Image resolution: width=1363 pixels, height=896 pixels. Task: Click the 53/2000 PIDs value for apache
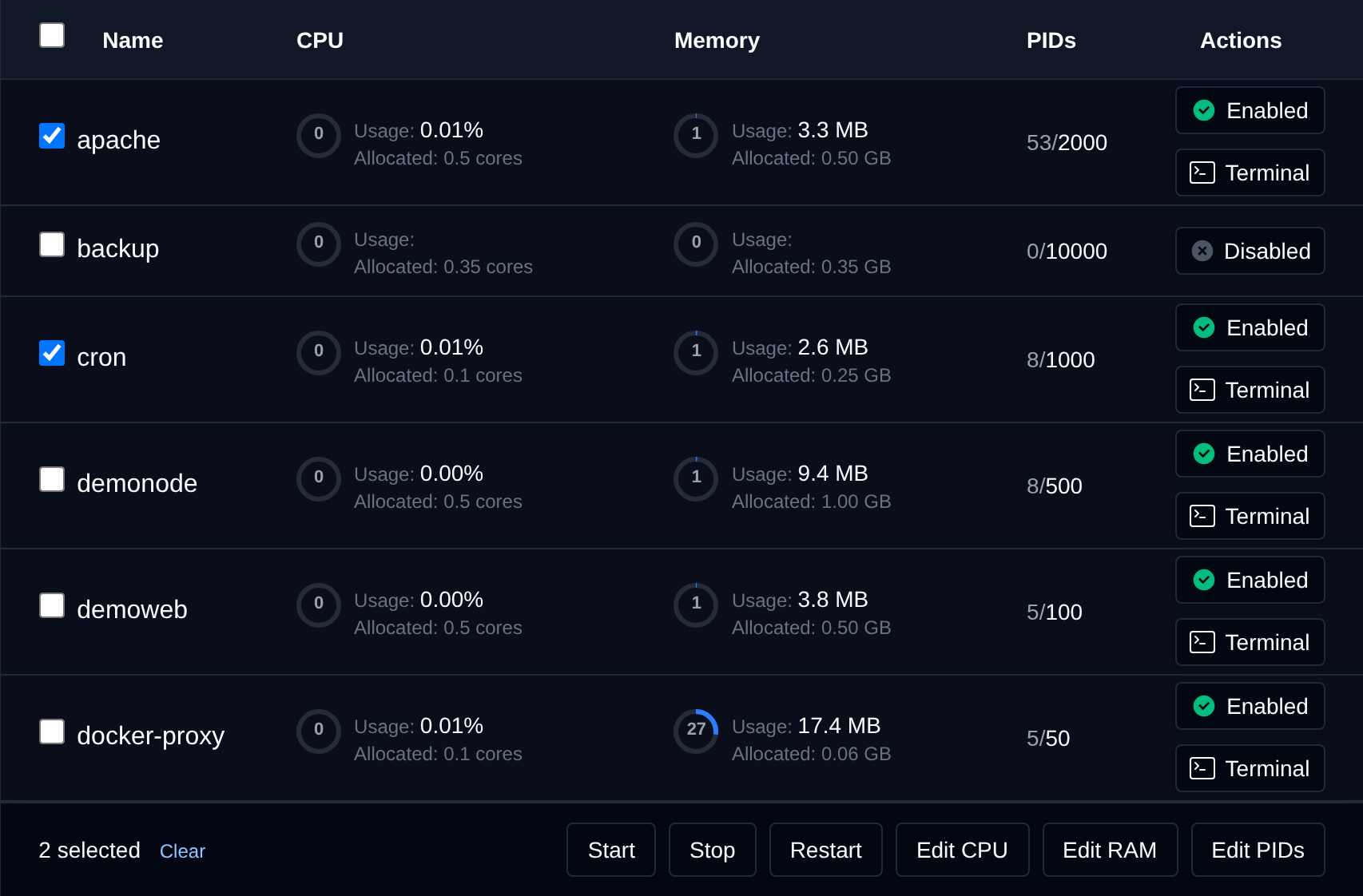[1067, 142]
